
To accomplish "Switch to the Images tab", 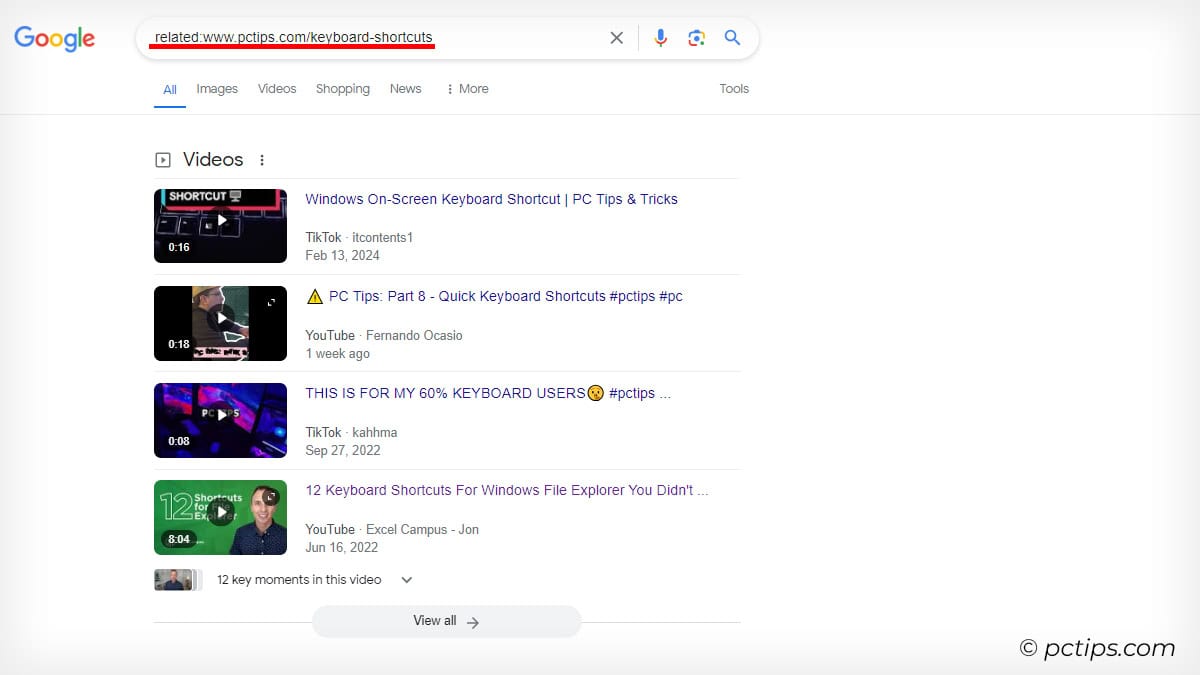I will coord(217,89).
